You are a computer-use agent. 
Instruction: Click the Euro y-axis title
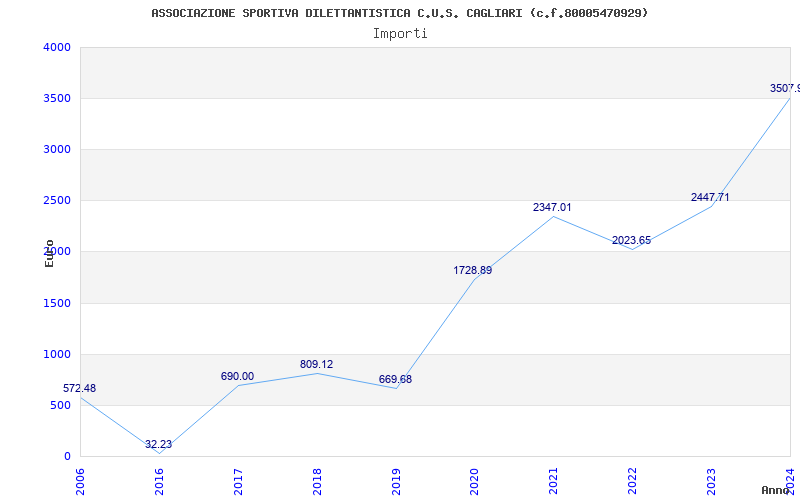pyautogui.click(x=49, y=252)
